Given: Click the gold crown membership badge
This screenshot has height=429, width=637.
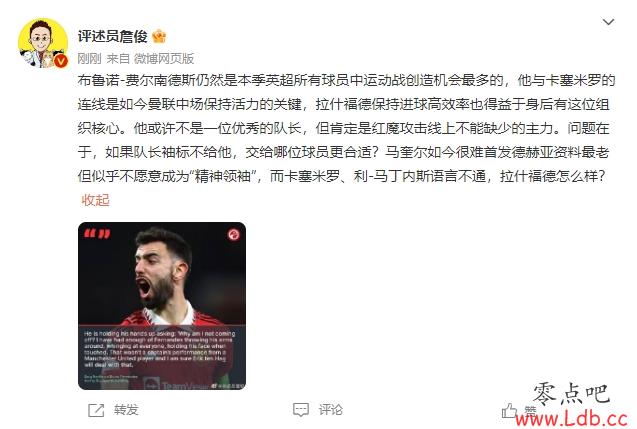Looking at the screenshot, I should [x=159, y=37].
